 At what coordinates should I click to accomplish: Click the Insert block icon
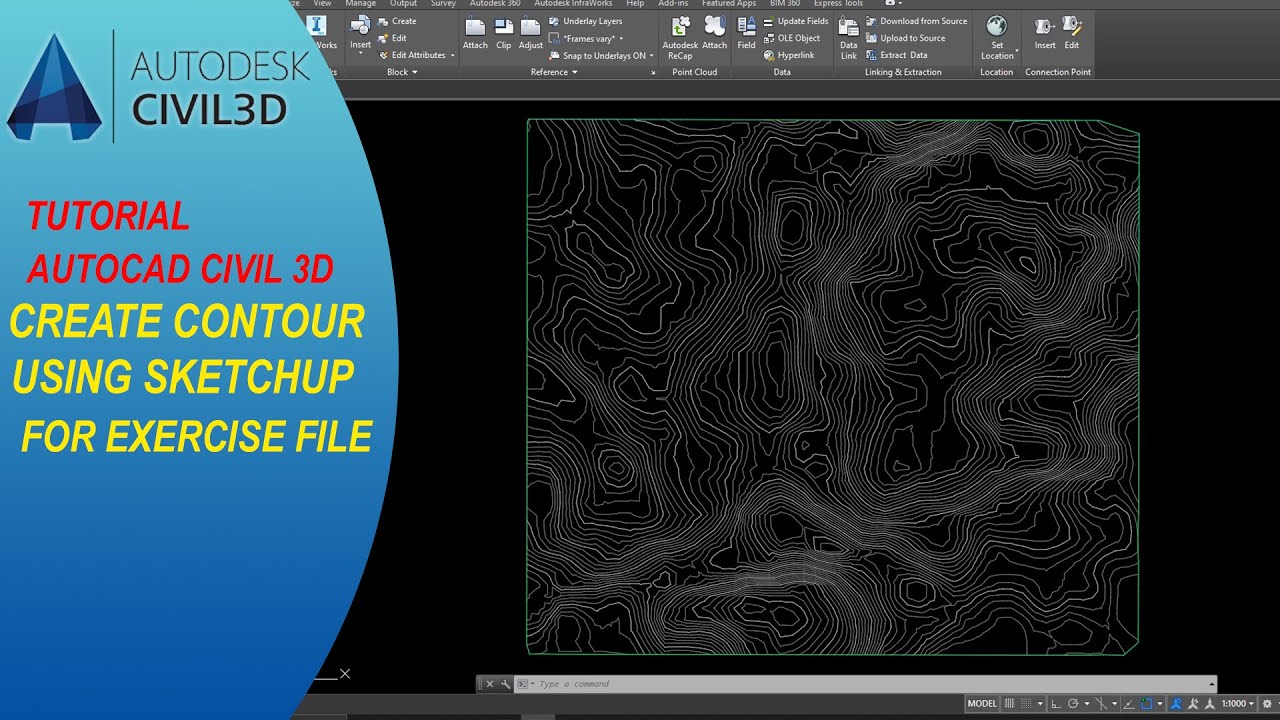coord(360,26)
